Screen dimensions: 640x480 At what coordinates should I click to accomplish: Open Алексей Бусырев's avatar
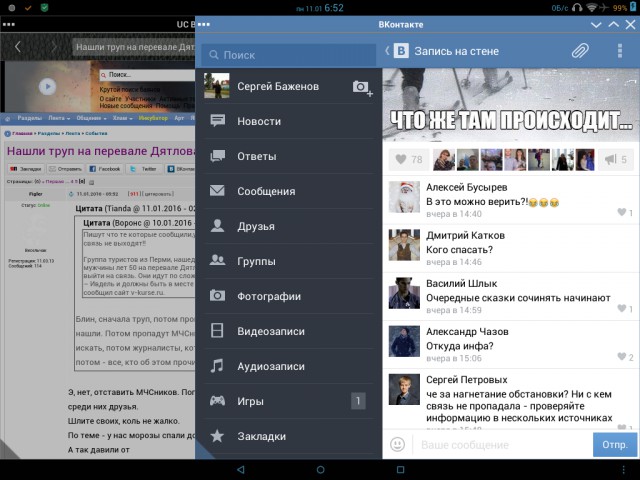pyautogui.click(x=404, y=197)
